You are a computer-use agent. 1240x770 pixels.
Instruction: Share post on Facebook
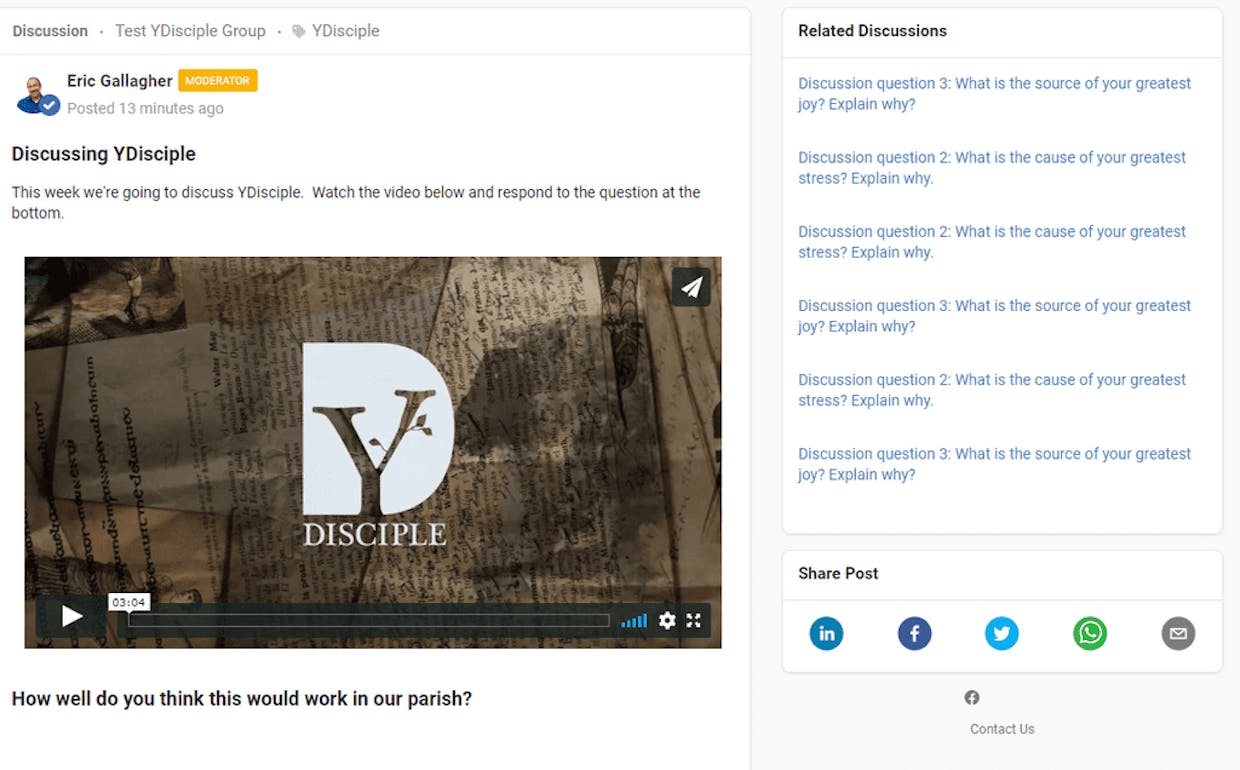coord(914,633)
